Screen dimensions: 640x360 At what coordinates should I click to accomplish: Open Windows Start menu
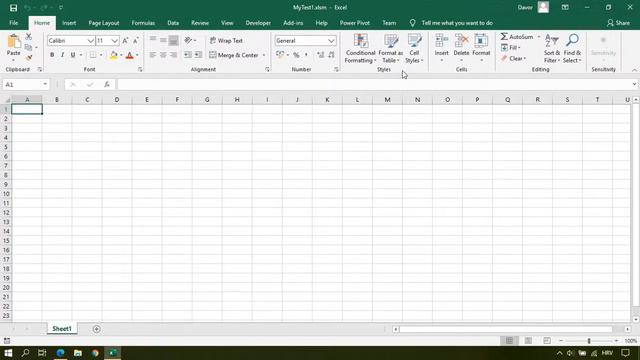(8, 353)
